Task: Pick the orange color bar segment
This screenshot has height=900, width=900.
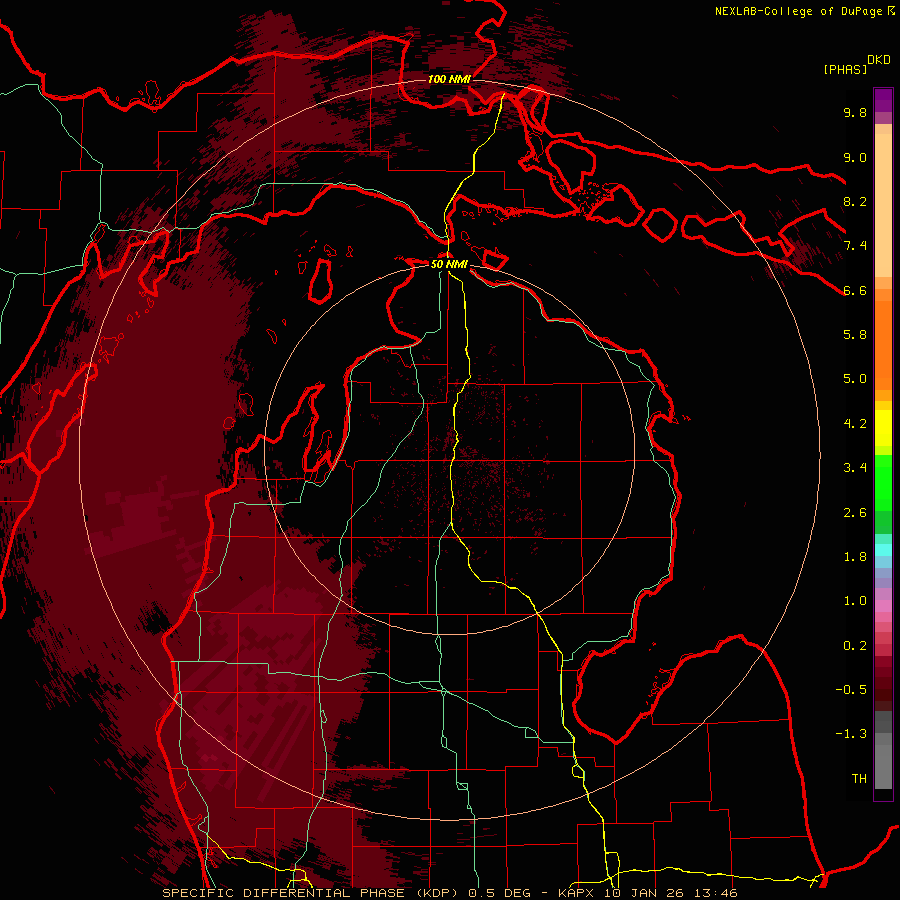Action: tap(883, 344)
